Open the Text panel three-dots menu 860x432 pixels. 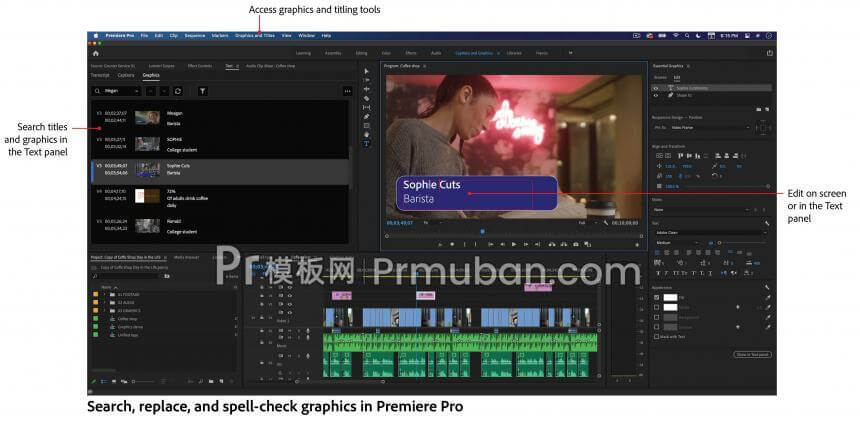click(x=347, y=91)
